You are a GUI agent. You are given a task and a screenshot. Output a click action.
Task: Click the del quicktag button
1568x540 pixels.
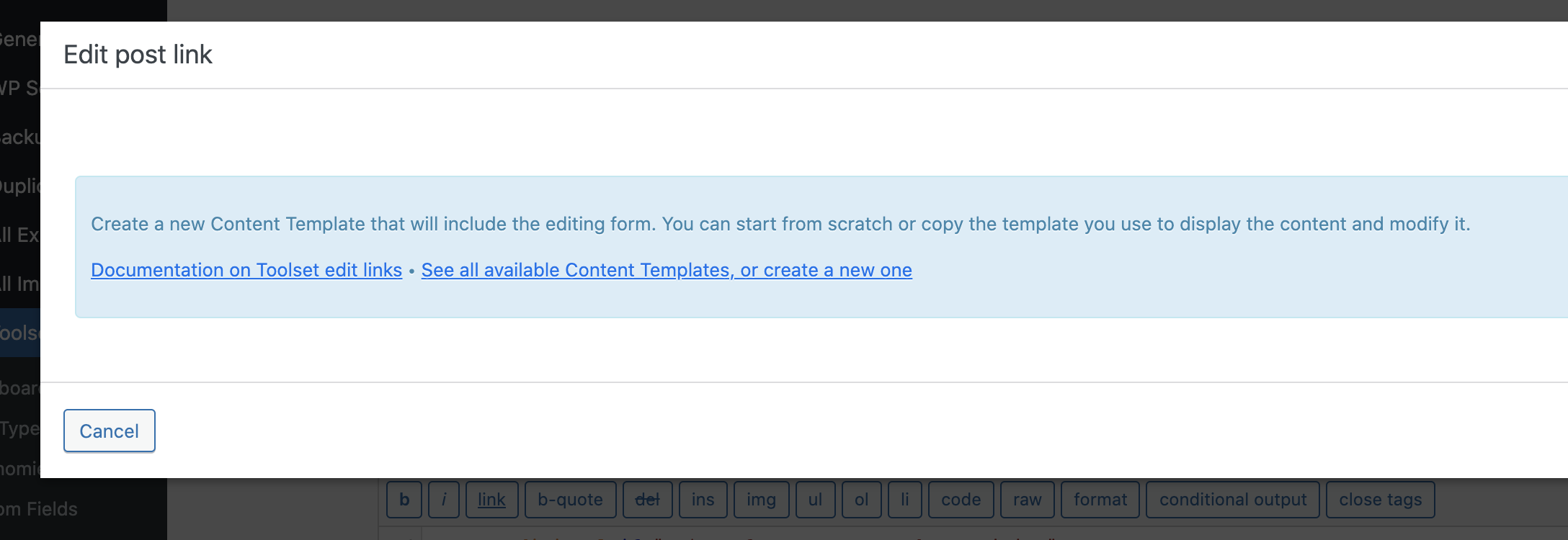[647, 500]
